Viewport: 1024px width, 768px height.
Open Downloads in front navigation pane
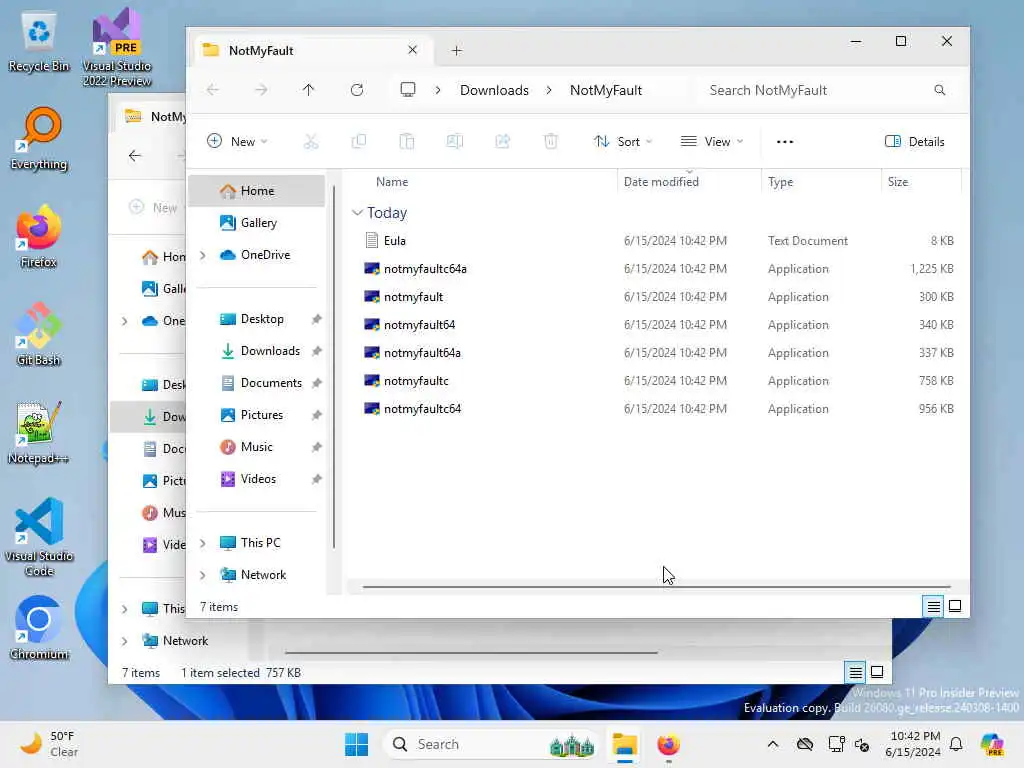tap(257, 351)
